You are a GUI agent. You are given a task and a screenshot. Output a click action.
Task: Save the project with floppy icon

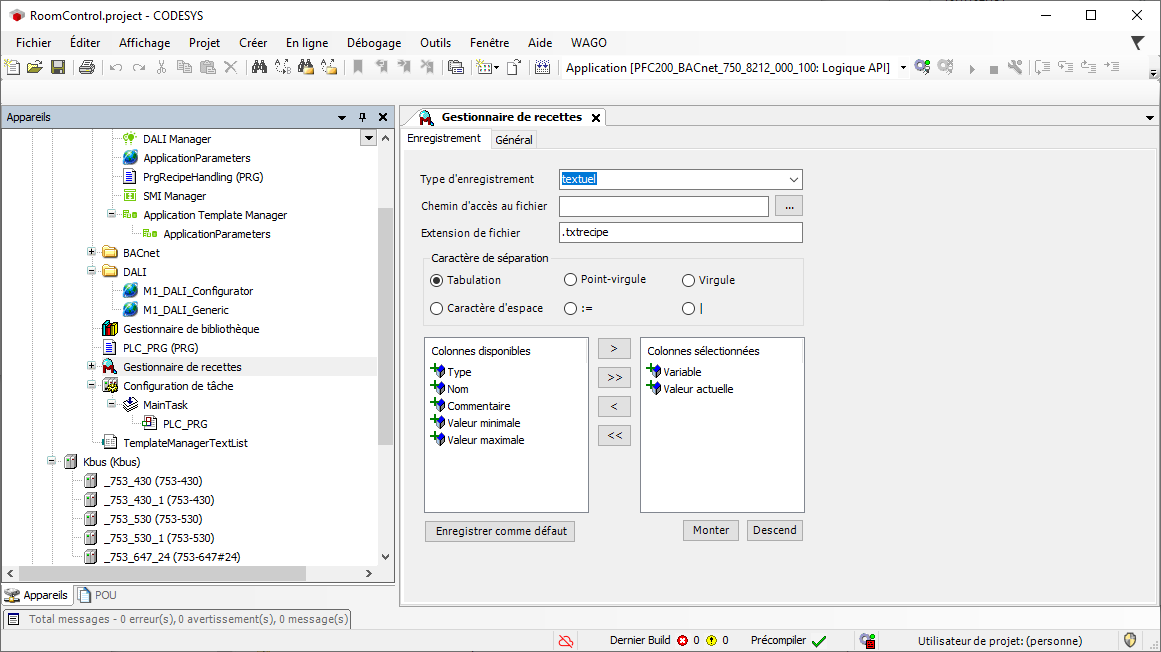(x=58, y=67)
